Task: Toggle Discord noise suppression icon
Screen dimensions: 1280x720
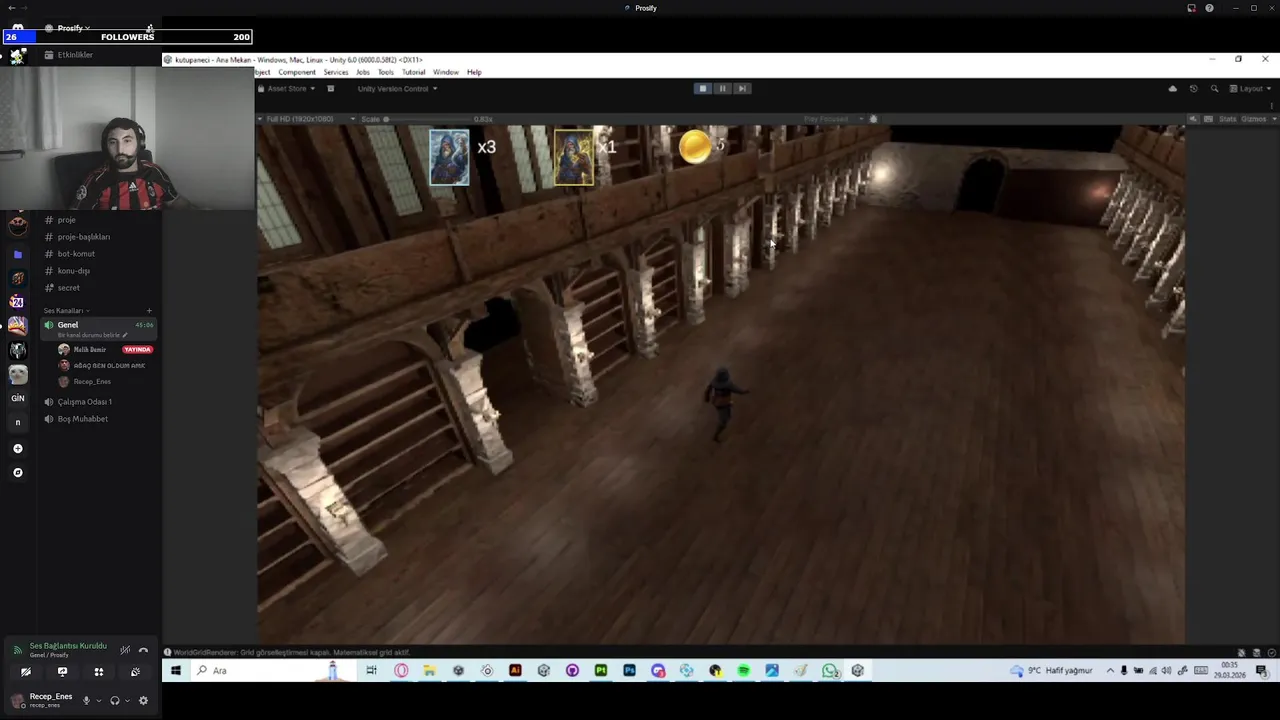Action: tap(125, 650)
